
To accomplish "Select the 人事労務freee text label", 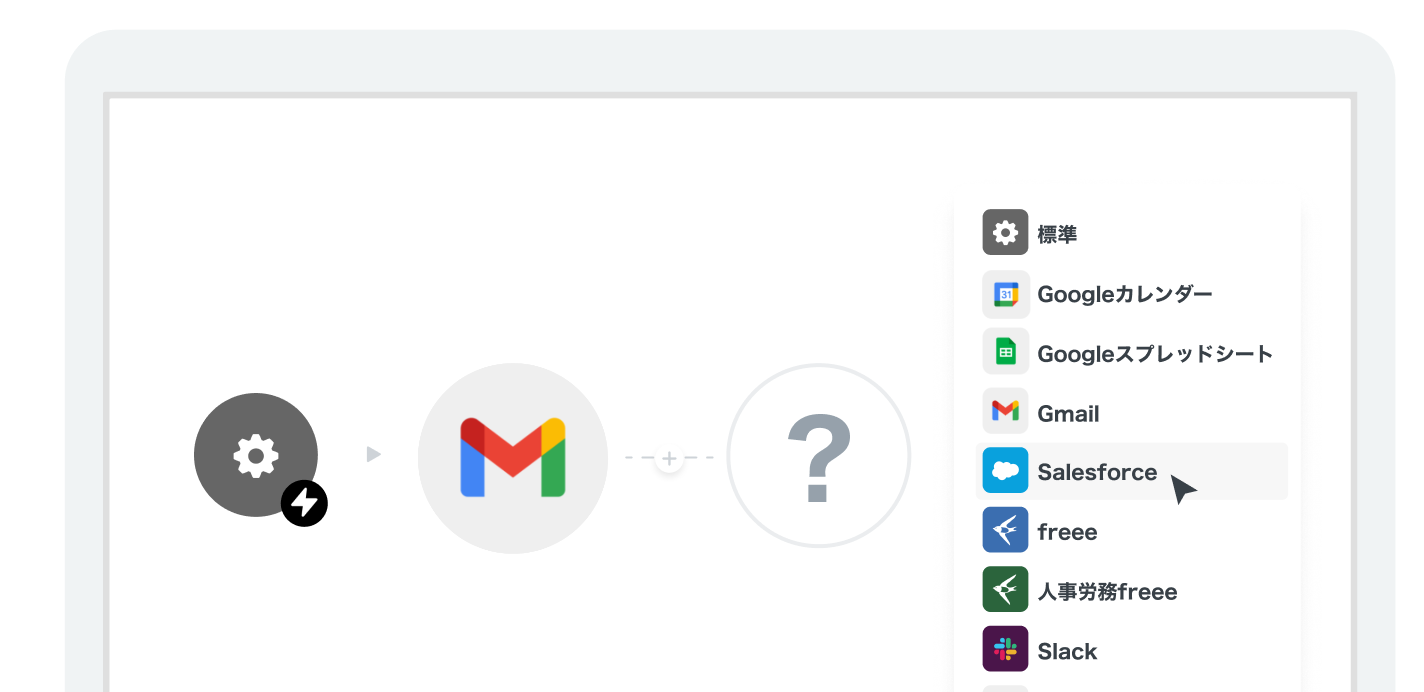I will [x=1107, y=592].
